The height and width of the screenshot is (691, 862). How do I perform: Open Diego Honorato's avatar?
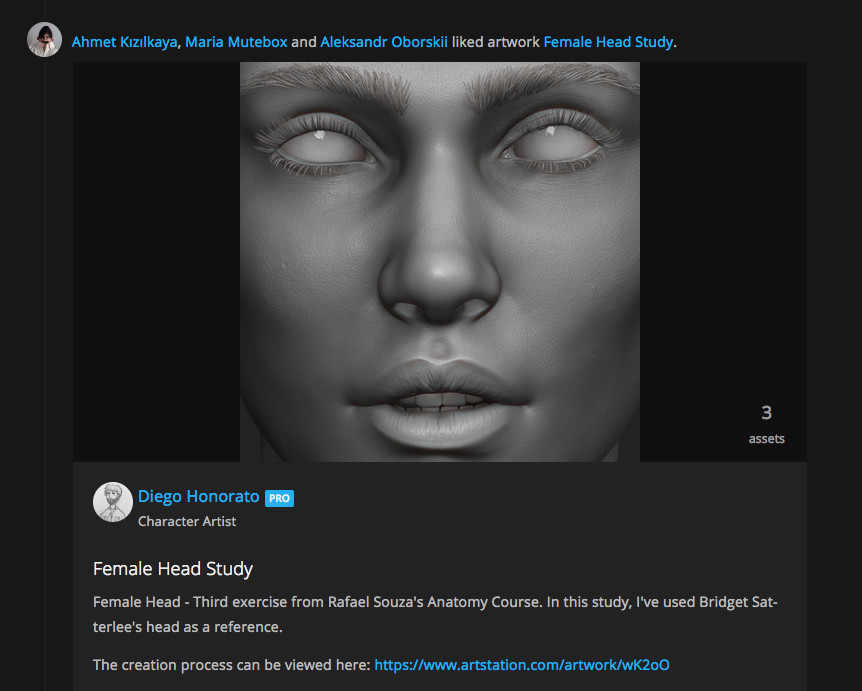click(x=113, y=502)
